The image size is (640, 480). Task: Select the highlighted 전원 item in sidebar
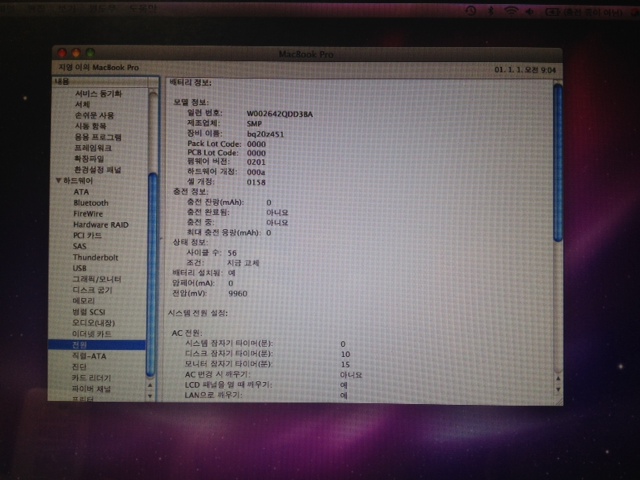[80, 344]
